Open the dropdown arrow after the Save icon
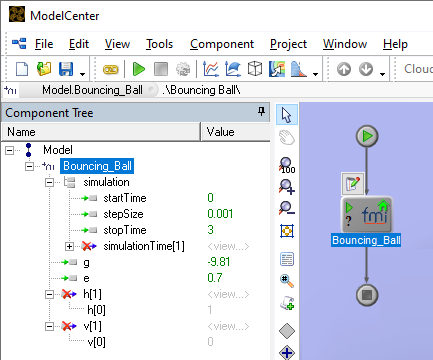 (x=82, y=74)
